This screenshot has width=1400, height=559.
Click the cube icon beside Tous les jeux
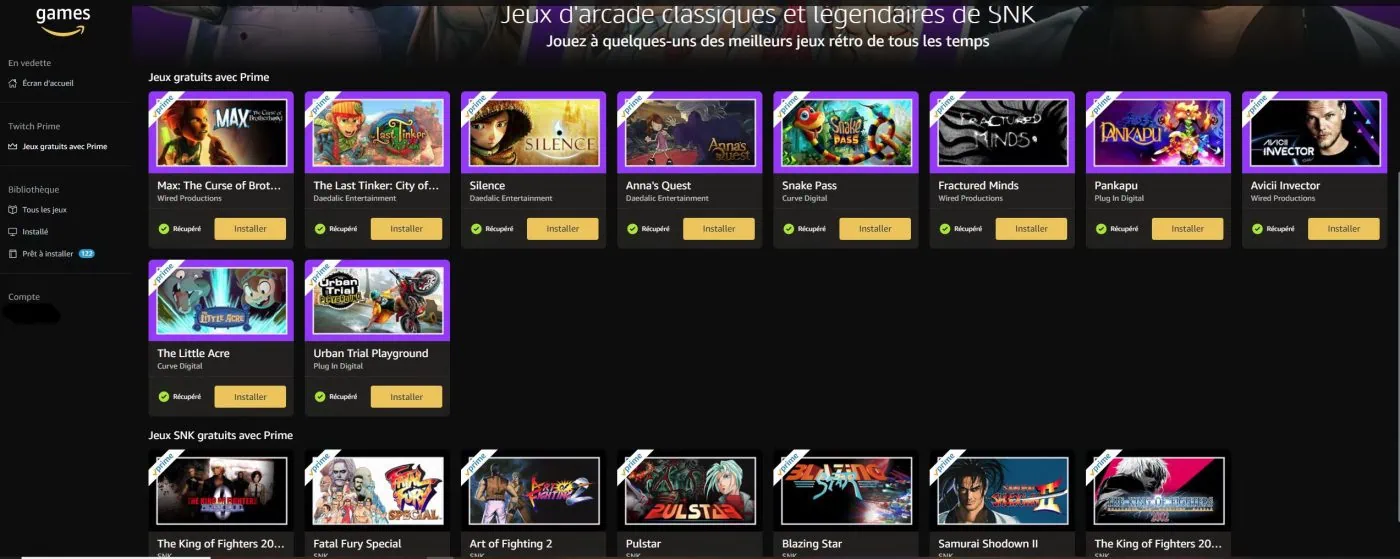click(x=12, y=210)
